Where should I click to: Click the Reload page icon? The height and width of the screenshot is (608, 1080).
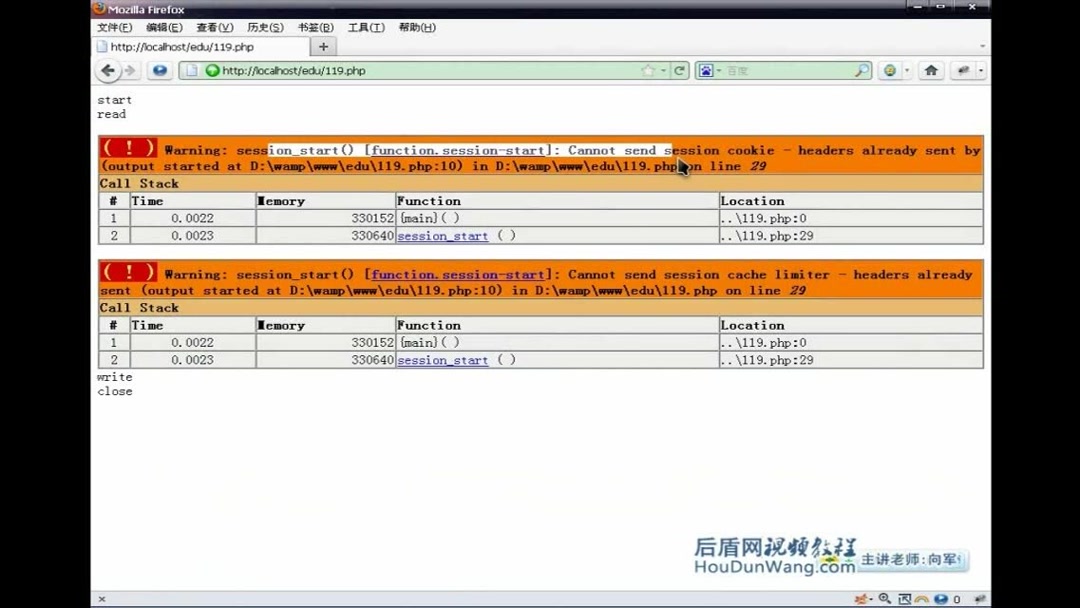tap(679, 70)
